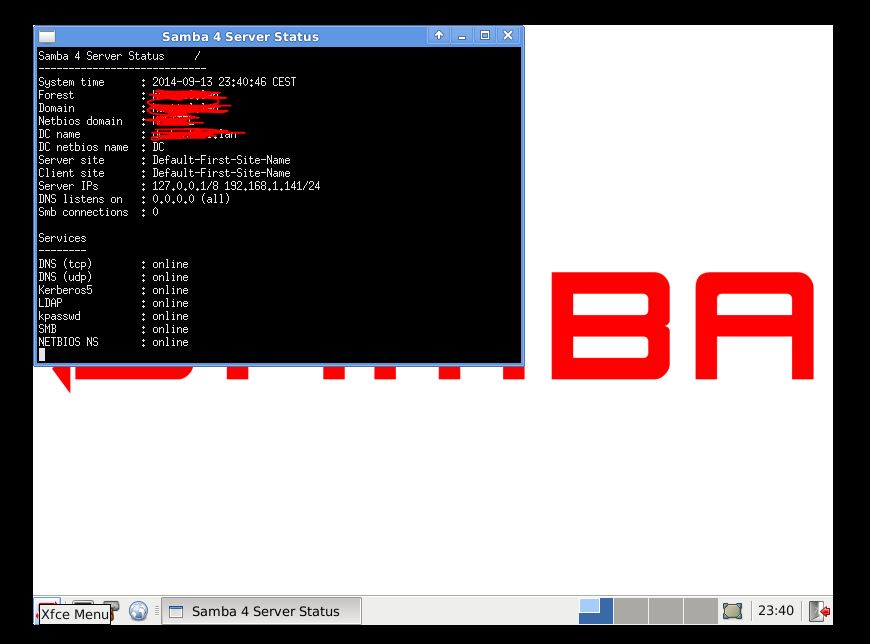870x644 pixels.
Task: Click the 'online' status next to Kerberos5
Action: (170, 290)
